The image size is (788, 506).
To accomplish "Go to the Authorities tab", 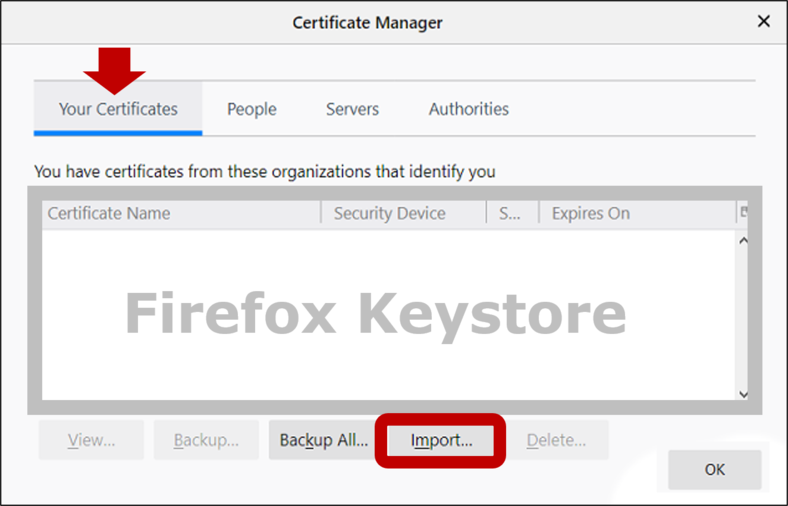I will click(x=468, y=109).
